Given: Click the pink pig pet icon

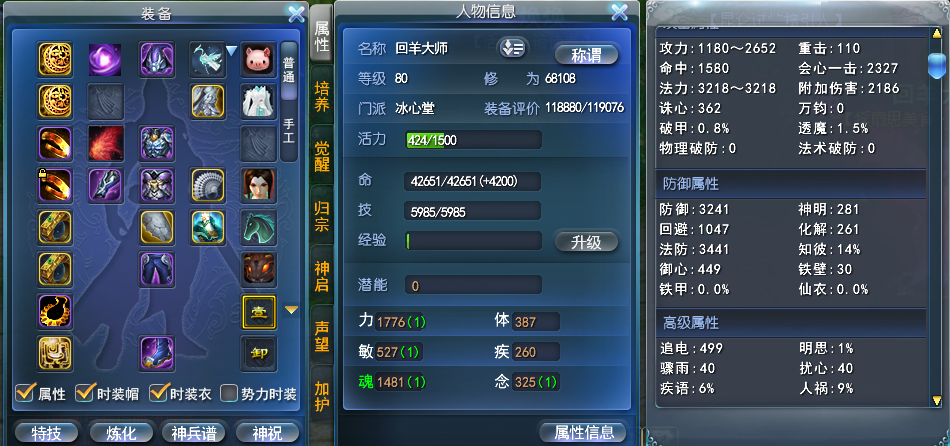Looking at the screenshot, I should pyautogui.click(x=259, y=59).
